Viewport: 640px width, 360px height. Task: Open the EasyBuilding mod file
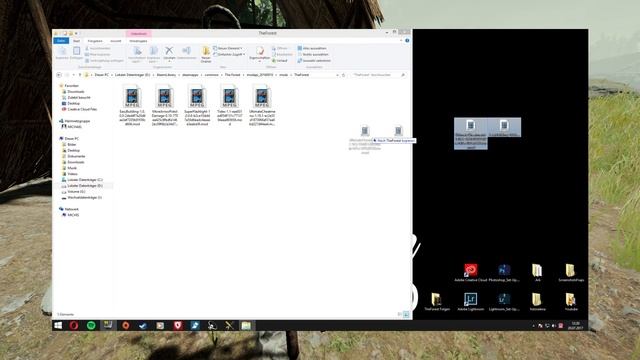[132, 105]
